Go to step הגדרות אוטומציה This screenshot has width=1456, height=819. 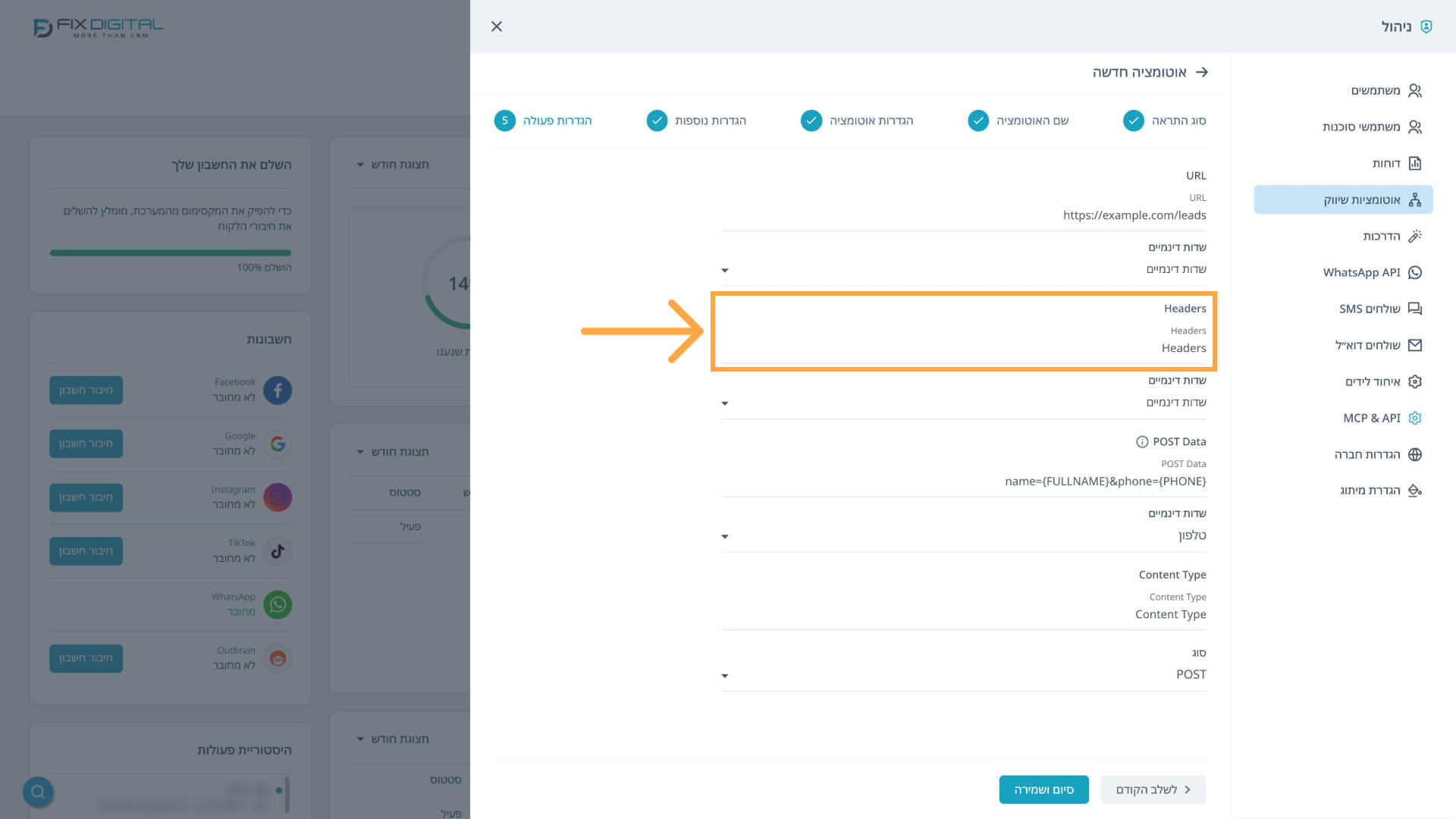[x=857, y=121]
